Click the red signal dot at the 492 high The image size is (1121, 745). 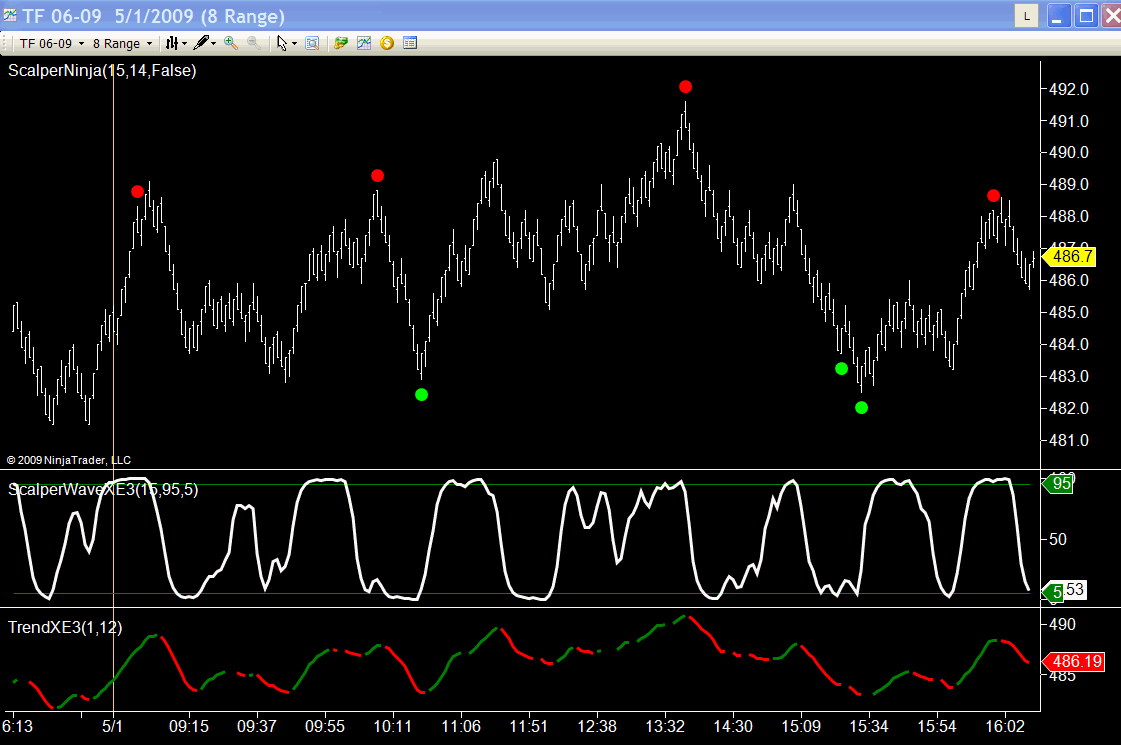686,87
